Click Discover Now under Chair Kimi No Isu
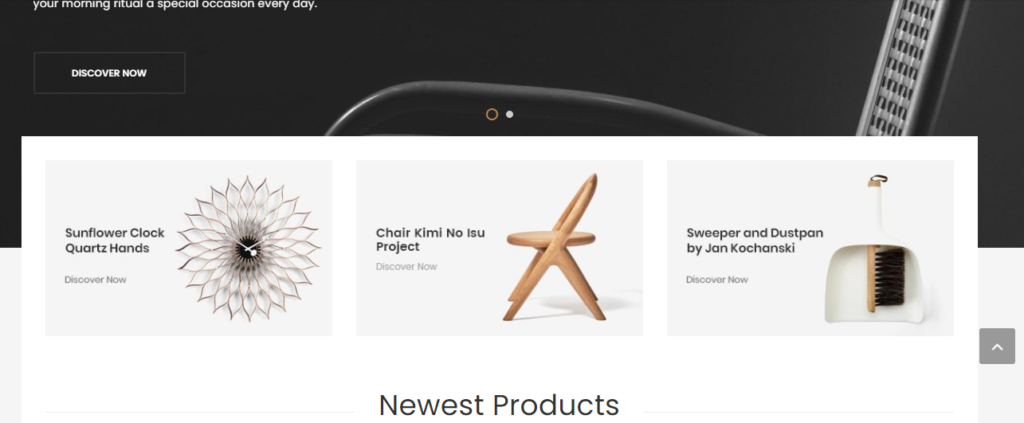1024x423 pixels. pyautogui.click(x=406, y=266)
